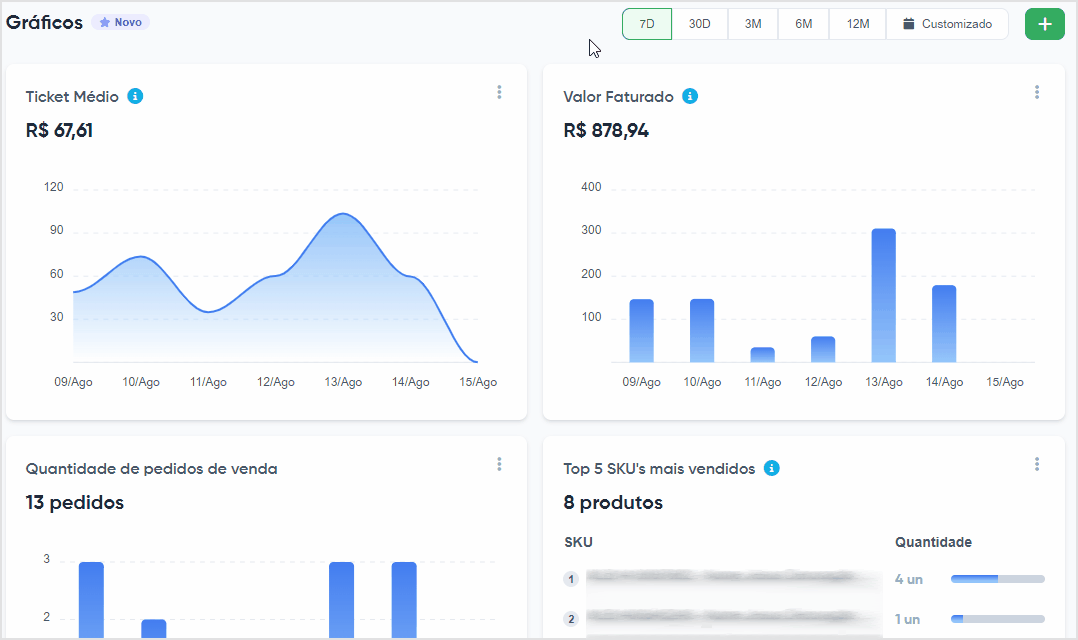This screenshot has width=1078, height=640.
Task: Click the 15/Ago label in Valor Faturado chart
Action: (x=1004, y=382)
